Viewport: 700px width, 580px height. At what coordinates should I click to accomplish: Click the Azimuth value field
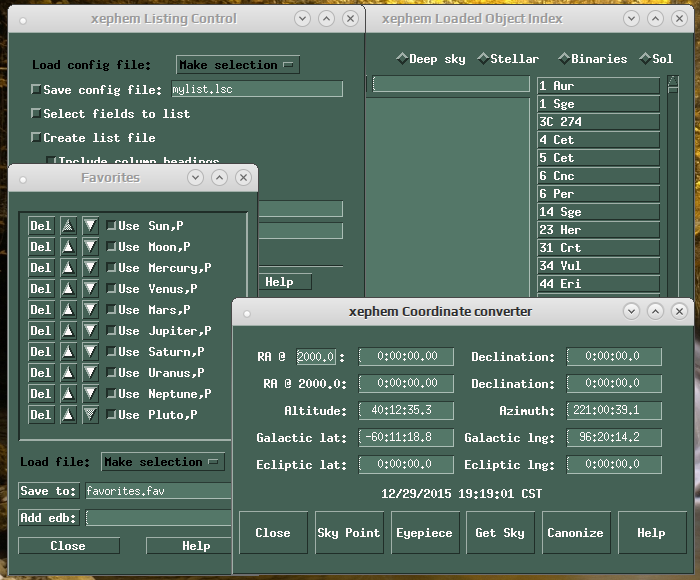pos(614,410)
